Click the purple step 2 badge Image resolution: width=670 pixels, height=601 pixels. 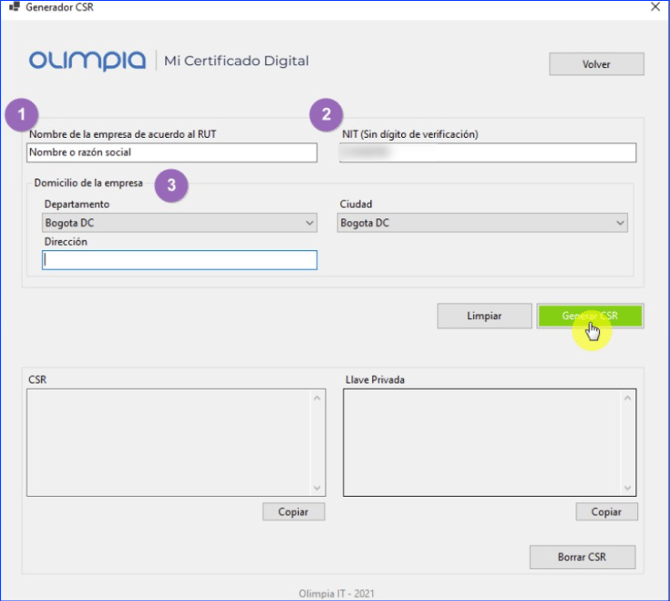point(323,114)
